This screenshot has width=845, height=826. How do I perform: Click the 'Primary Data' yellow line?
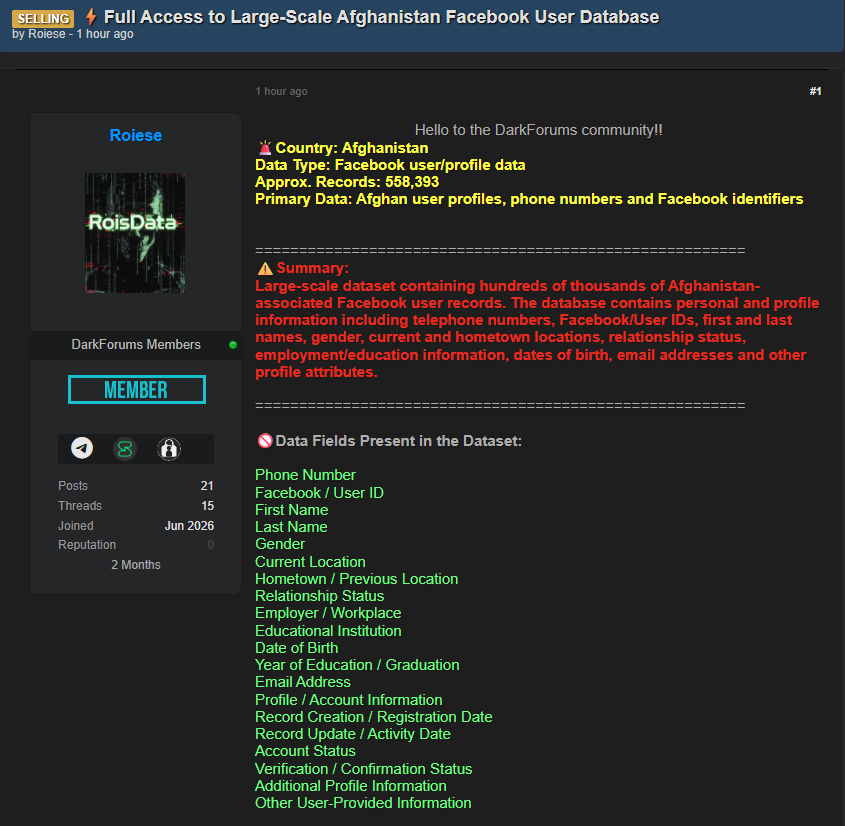tap(529, 199)
